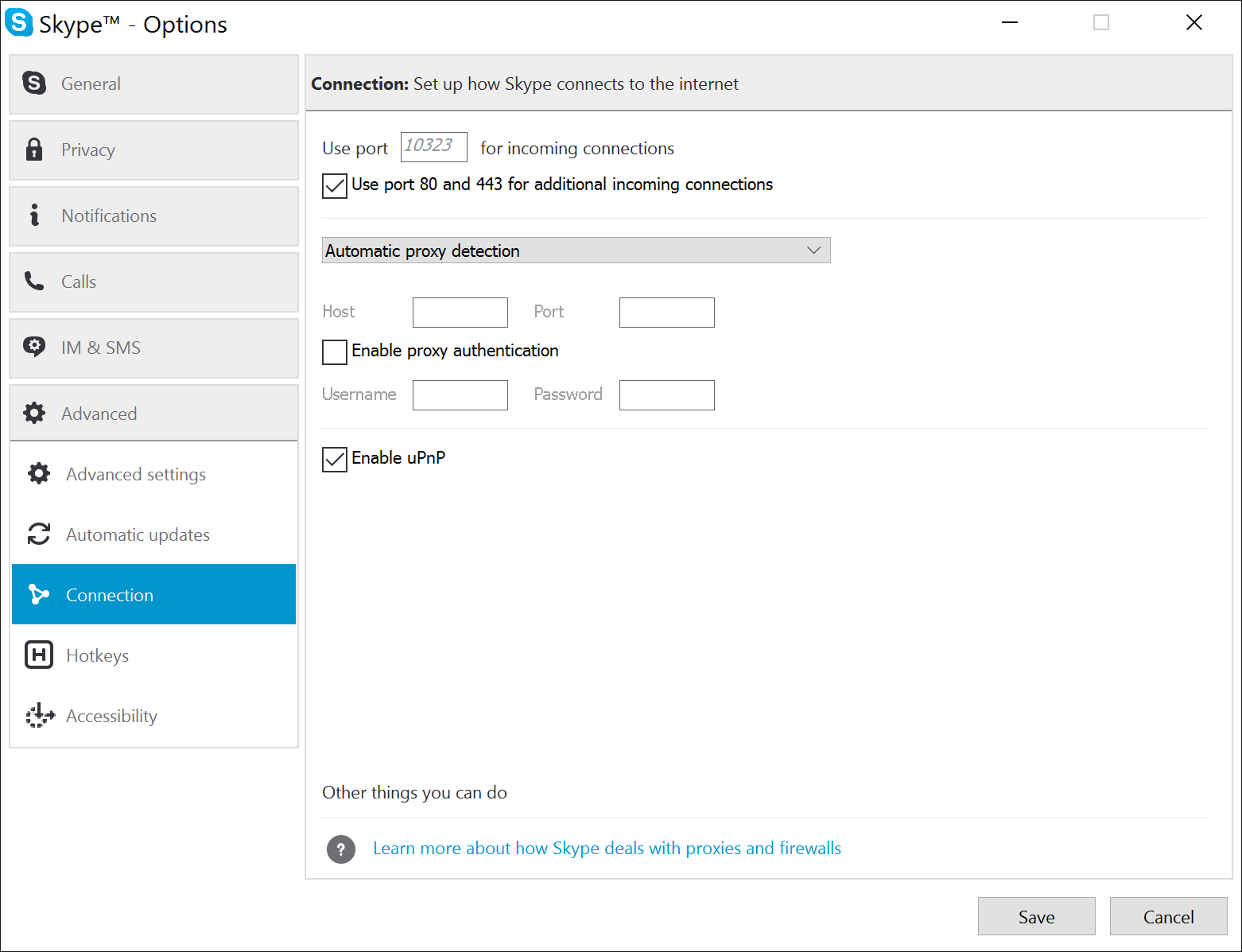Viewport: 1242px width, 952px height.
Task: Select Automatic updates sub-item
Action: [x=153, y=534]
